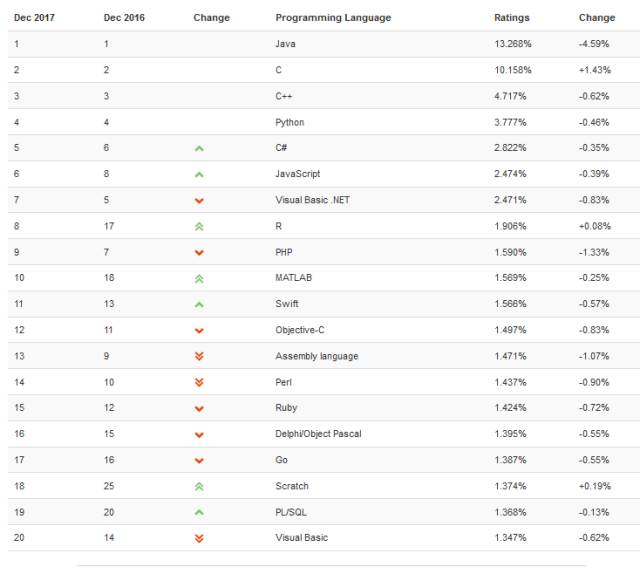Click the Java language name
The height and width of the screenshot is (574, 640).
(285, 44)
